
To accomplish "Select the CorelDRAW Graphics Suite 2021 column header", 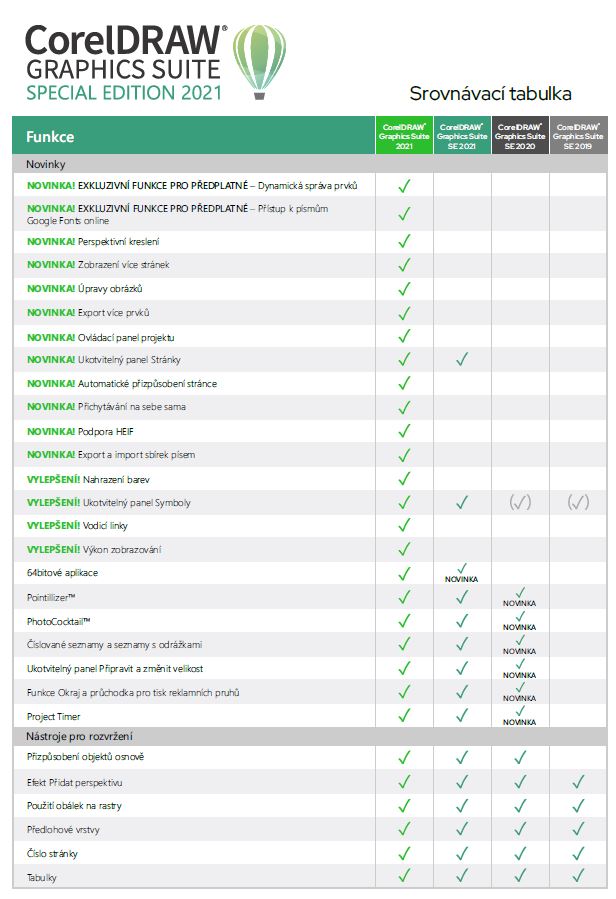I will [x=404, y=136].
